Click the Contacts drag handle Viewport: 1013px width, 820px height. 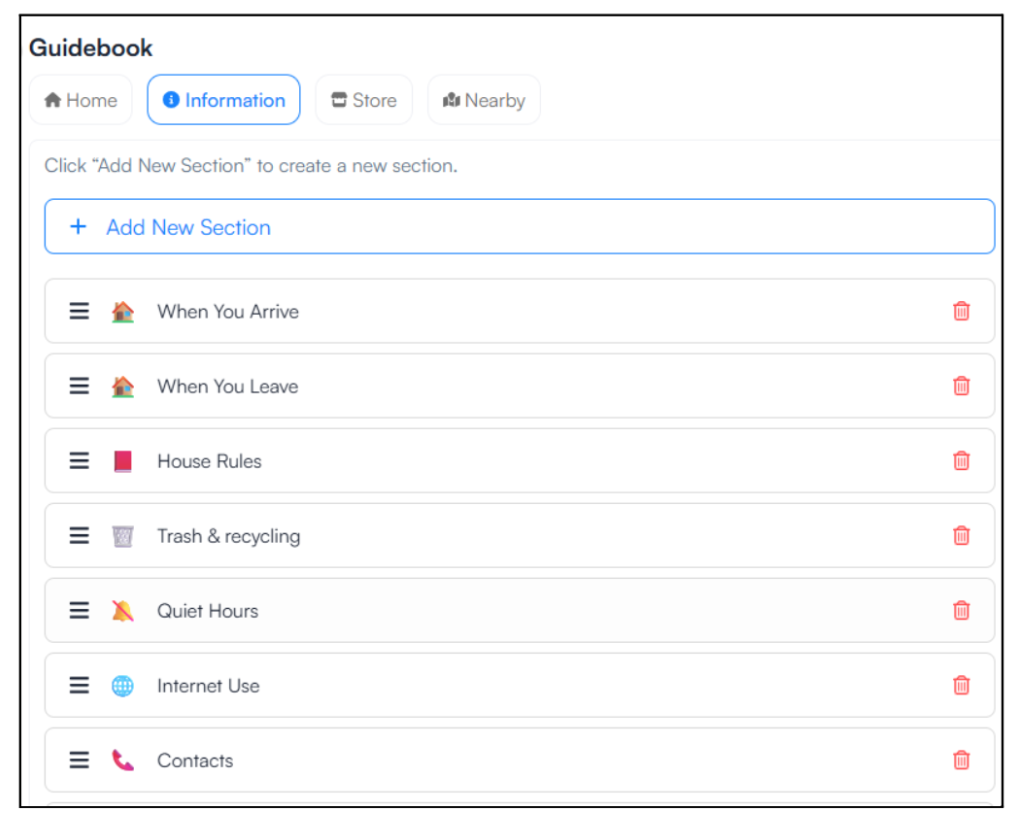pos(79,761)
